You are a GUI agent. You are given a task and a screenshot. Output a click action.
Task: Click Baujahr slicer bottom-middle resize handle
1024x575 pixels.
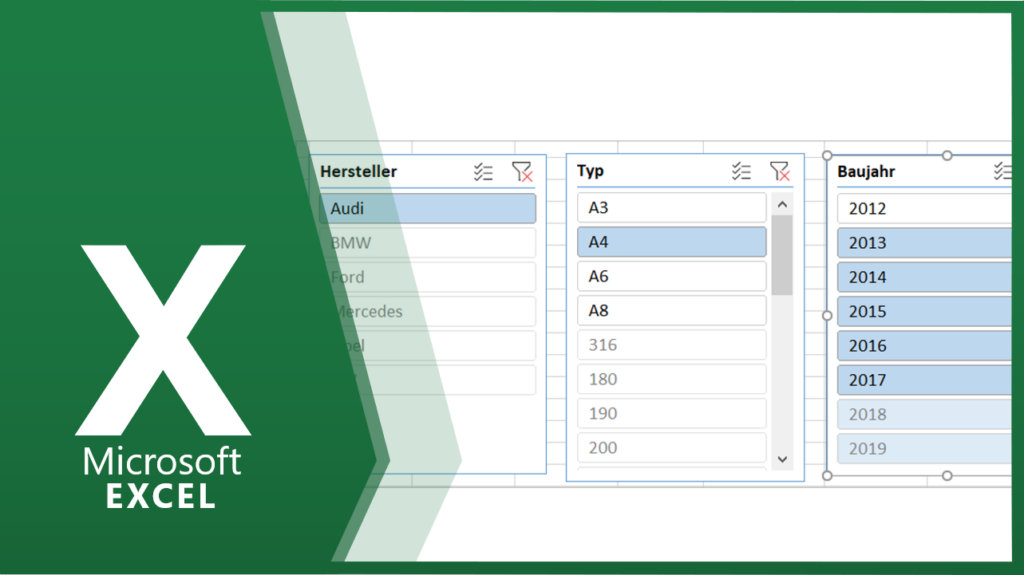(x=947, y=476)
